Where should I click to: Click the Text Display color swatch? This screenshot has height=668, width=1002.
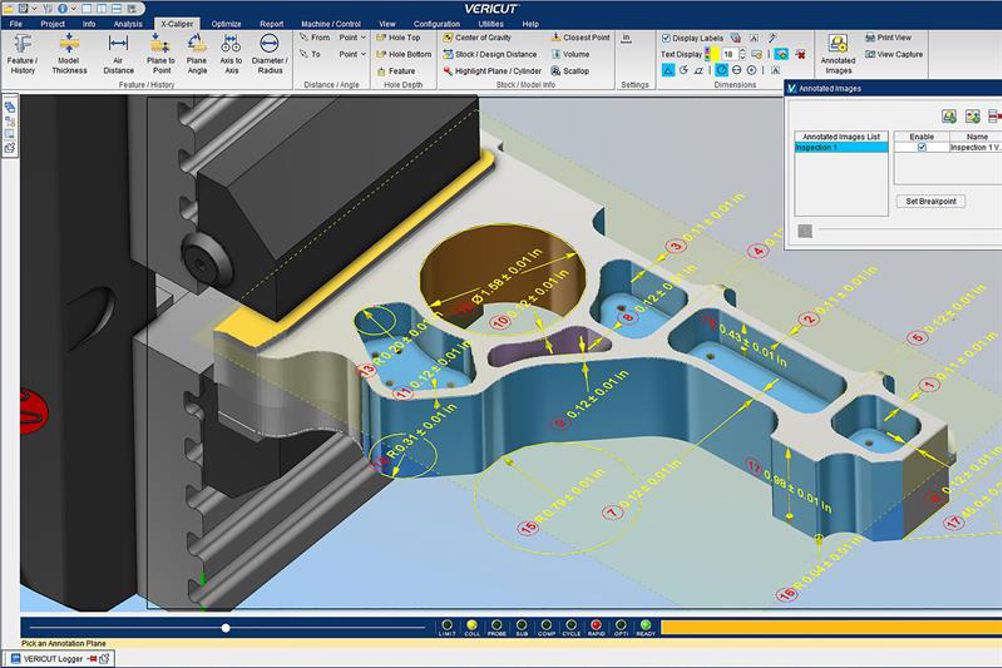click(715, 54)
